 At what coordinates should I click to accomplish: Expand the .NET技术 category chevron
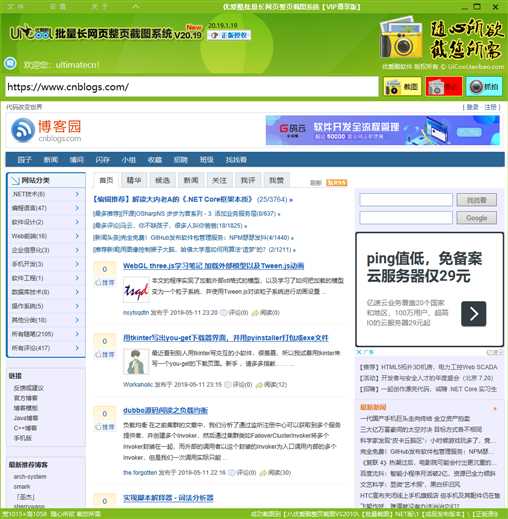(77, 194)
